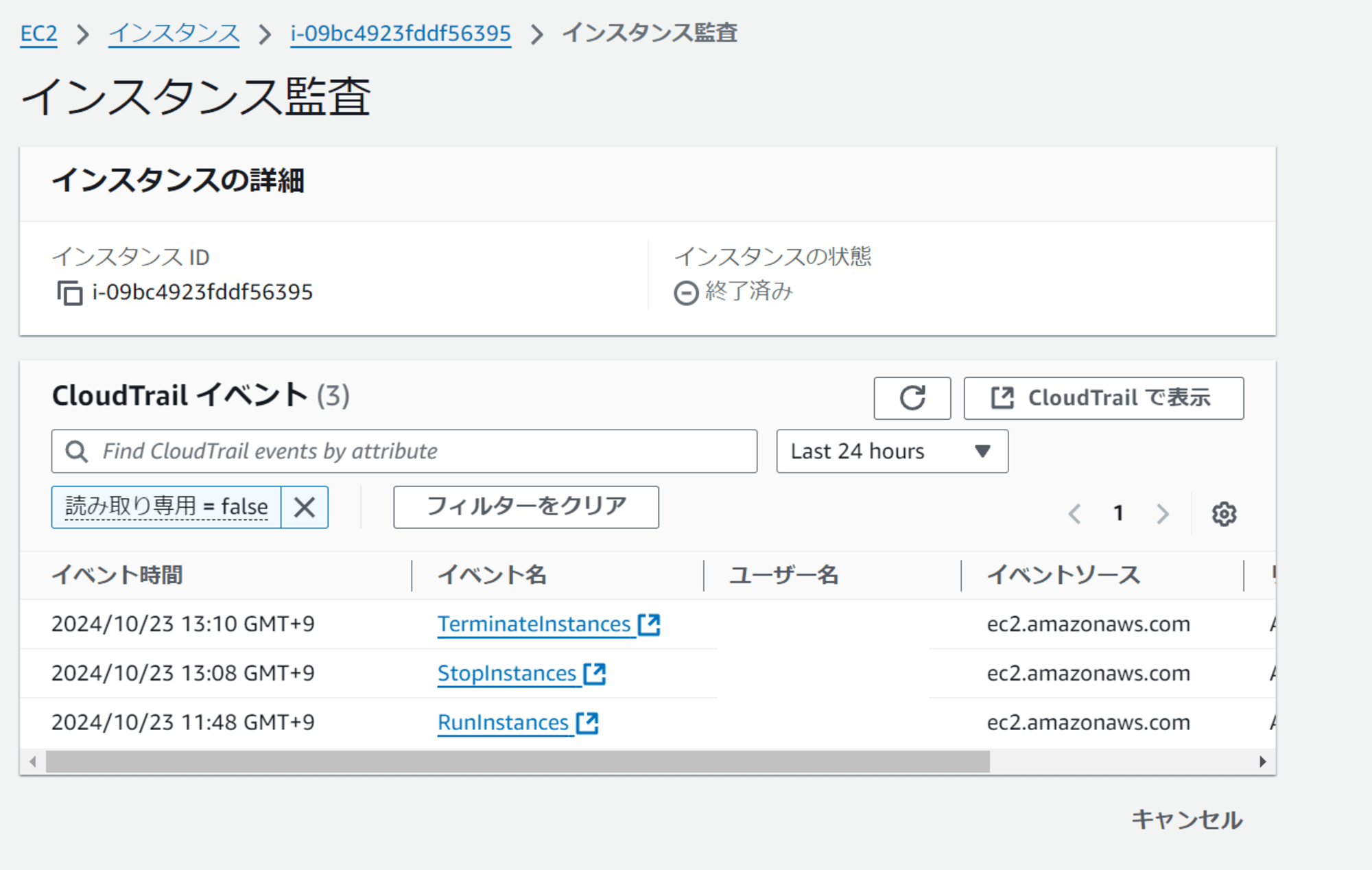This screenshot has width=1372, height=870.
Task: Click the search magnifier icon
Action: click(x=76, y=451)
